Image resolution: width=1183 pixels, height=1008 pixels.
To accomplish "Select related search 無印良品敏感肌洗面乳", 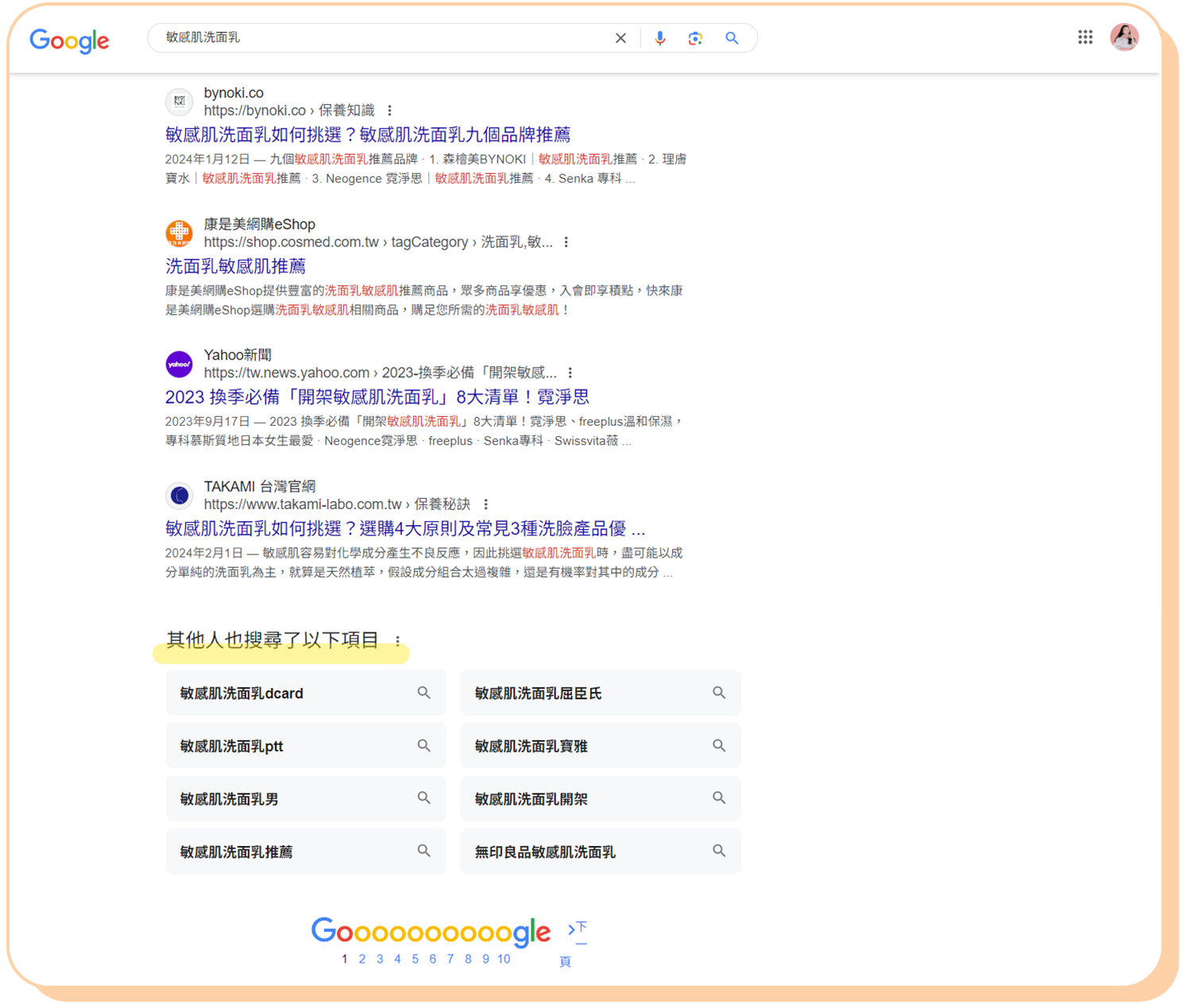I will (x=601, y=852).
